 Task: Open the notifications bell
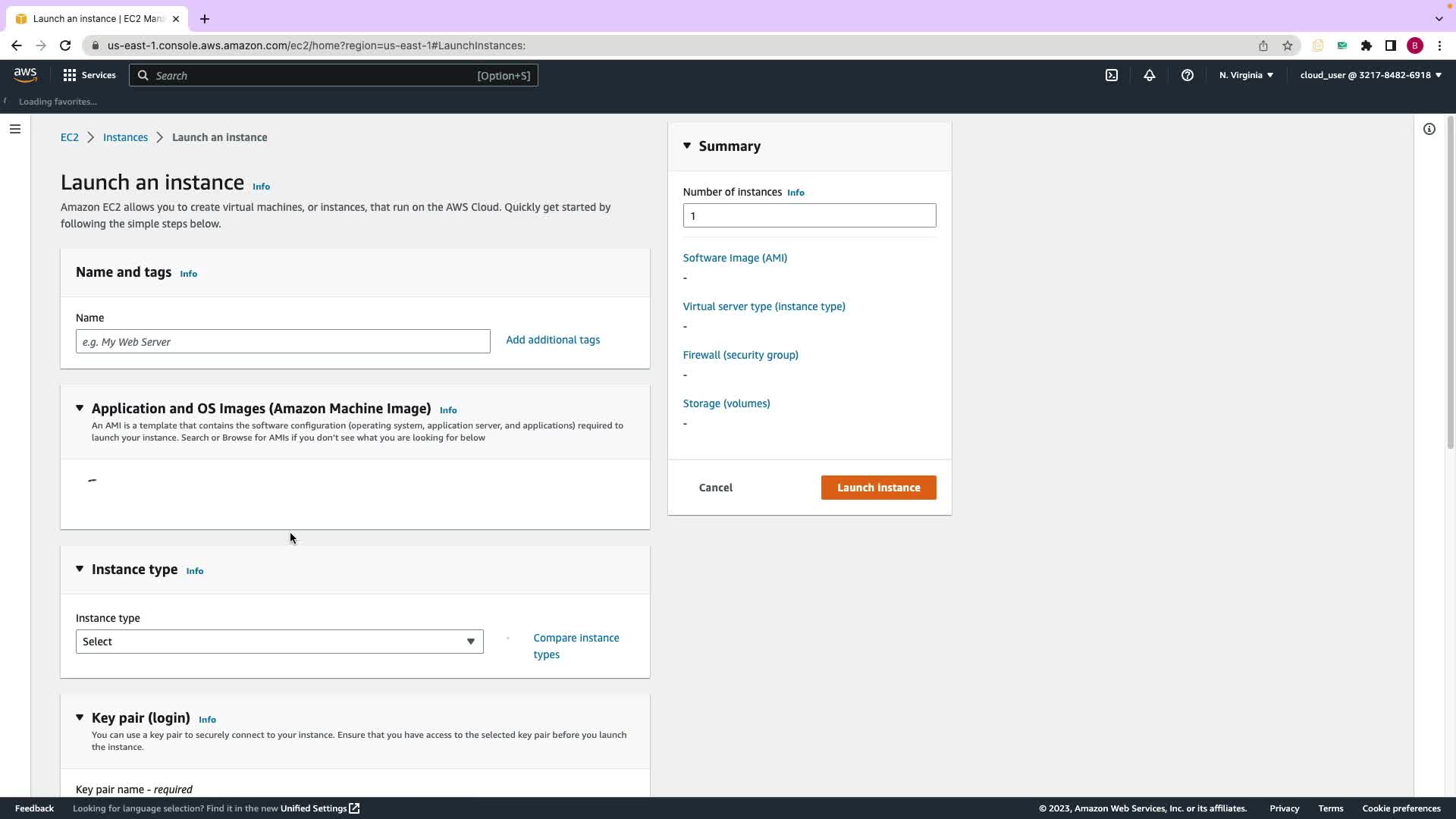1150,75
